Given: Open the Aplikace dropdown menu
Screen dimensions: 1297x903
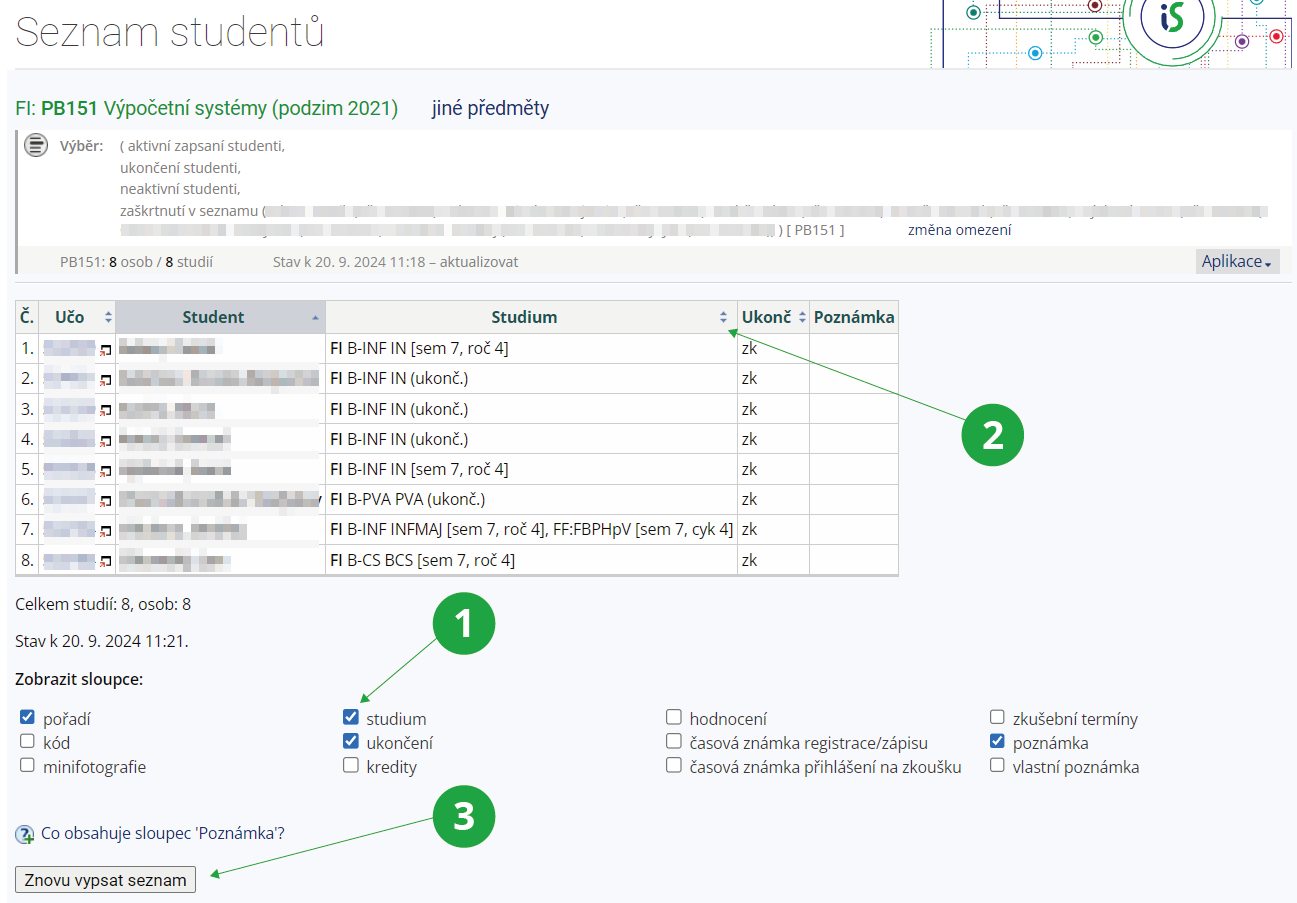Looking at the screenshot, I should (x=1237, y=261).
